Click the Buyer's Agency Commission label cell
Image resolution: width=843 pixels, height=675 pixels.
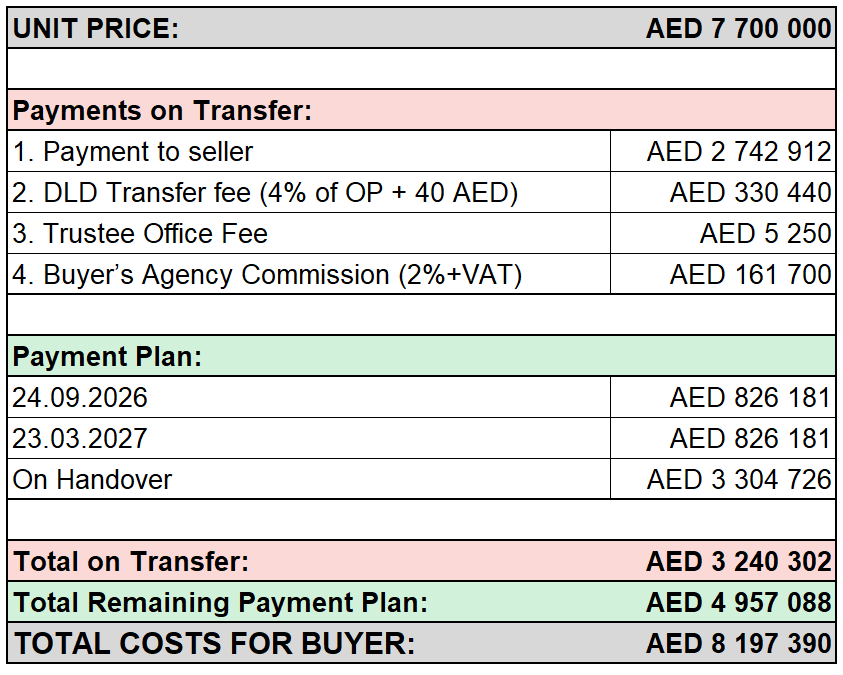point(309,274)
